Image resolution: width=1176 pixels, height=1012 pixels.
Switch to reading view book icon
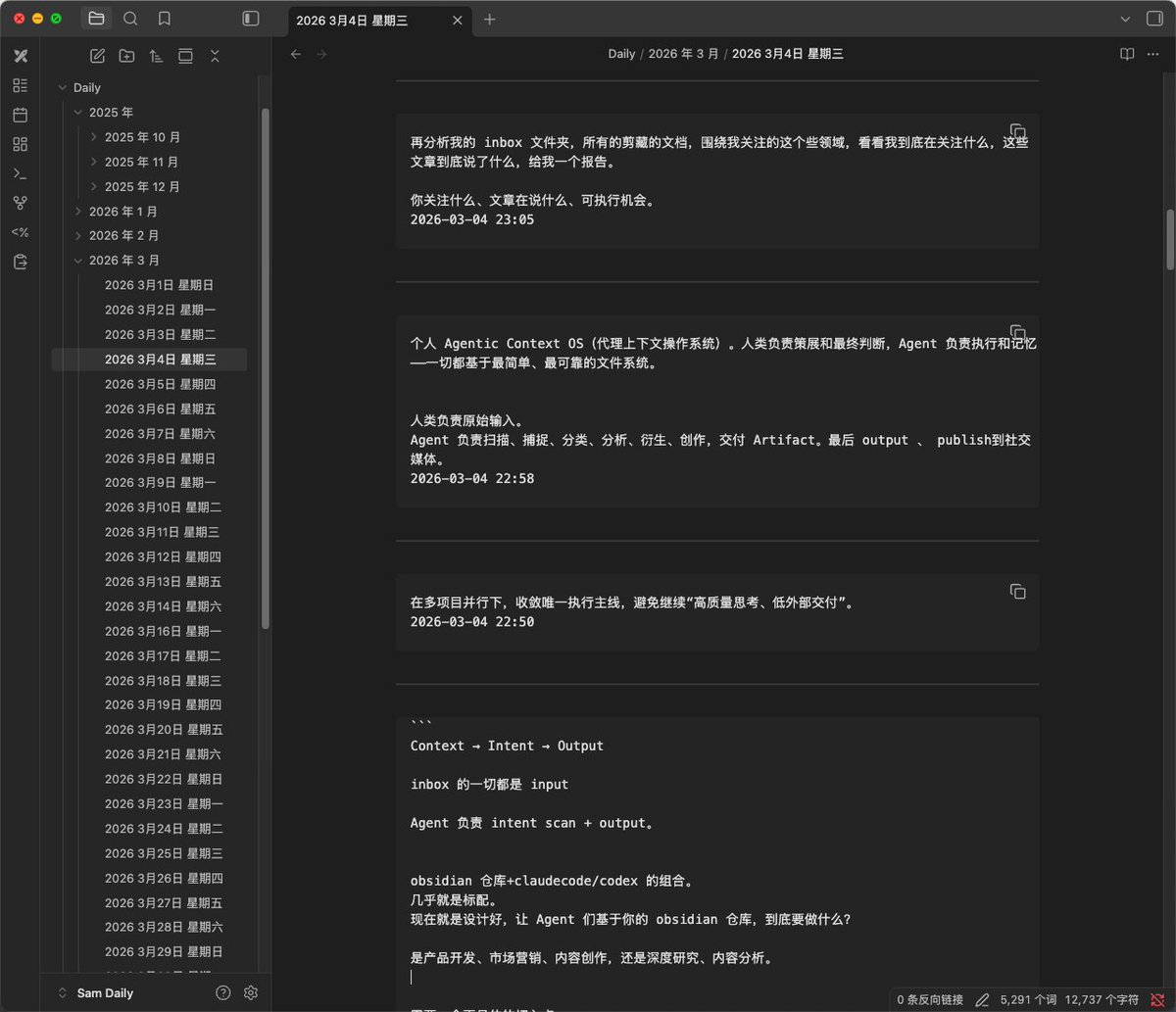1127,54
